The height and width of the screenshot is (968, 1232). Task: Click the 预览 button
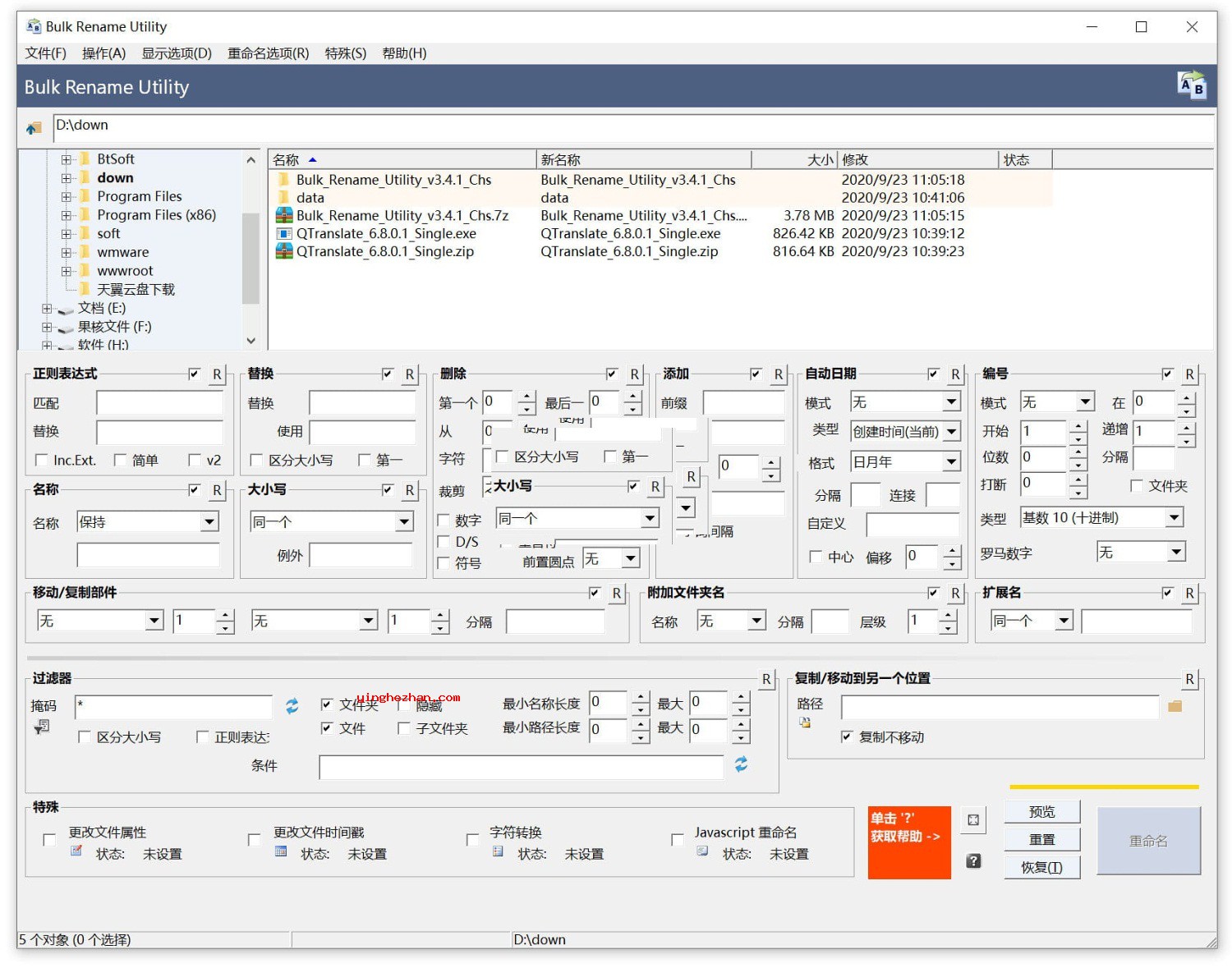coord(1042,812)
